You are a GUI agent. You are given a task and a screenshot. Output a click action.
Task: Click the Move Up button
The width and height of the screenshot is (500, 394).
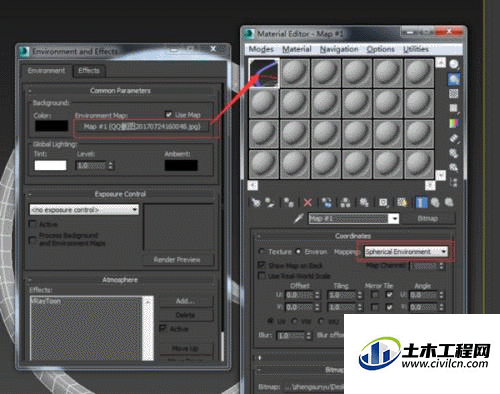(186, 348)
